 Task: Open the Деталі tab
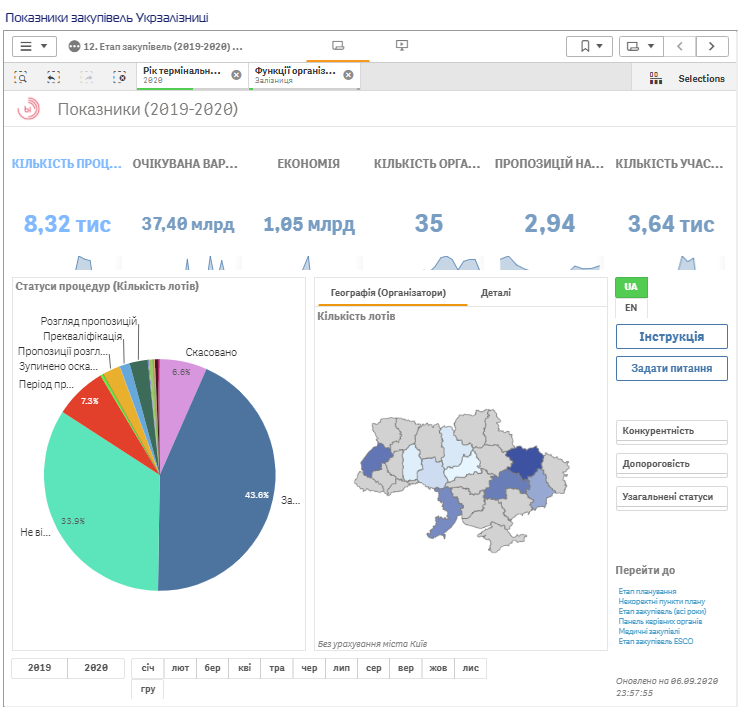pyautogui.click(x=495, y=293)
